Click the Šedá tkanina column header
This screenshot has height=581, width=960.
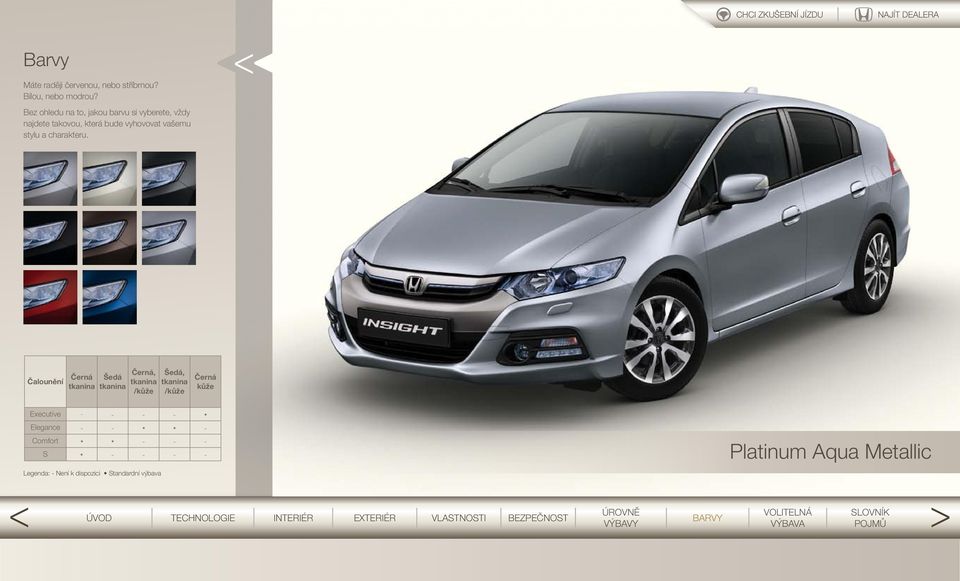113,381
